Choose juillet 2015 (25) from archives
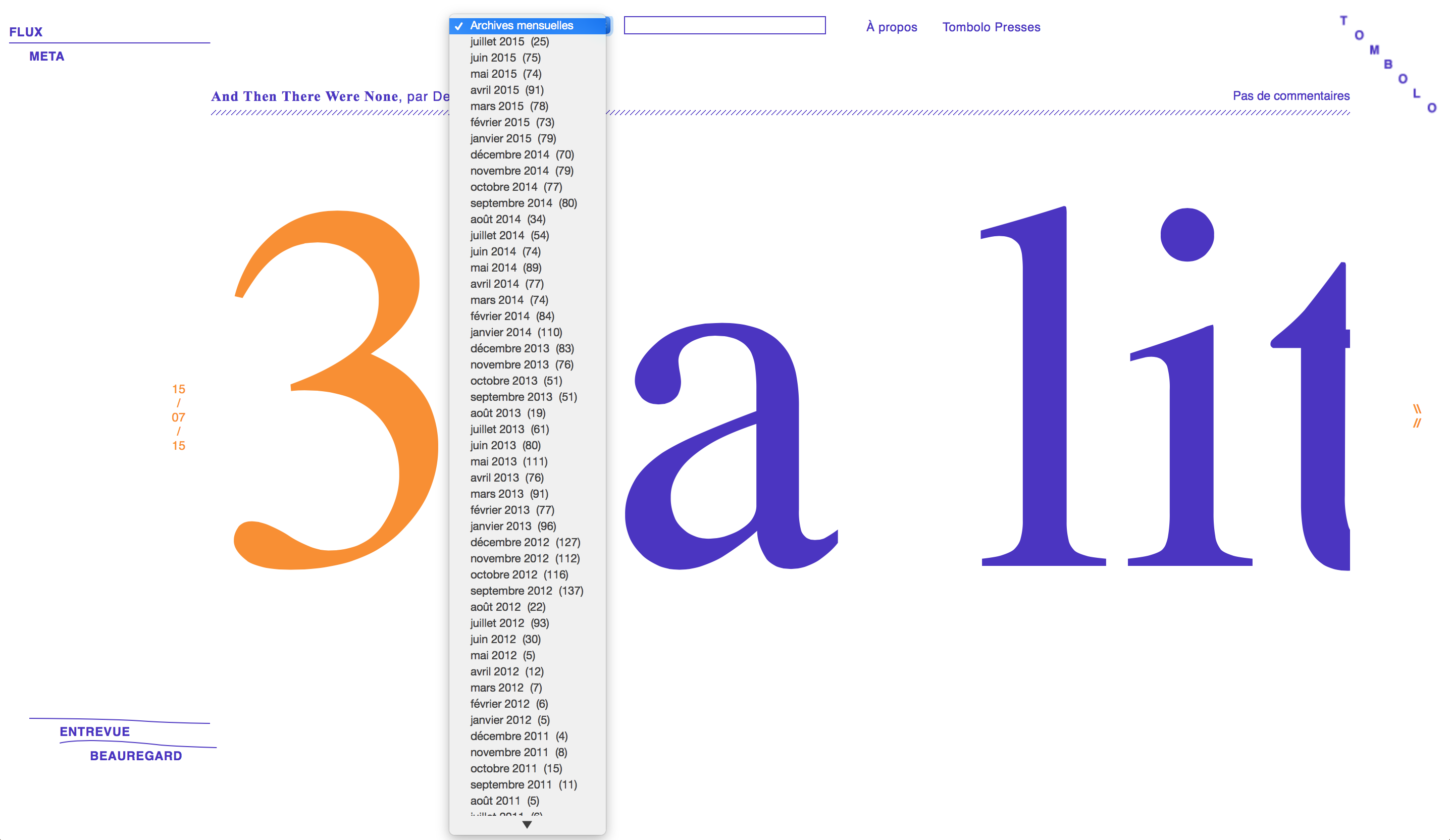 [509, 41]
